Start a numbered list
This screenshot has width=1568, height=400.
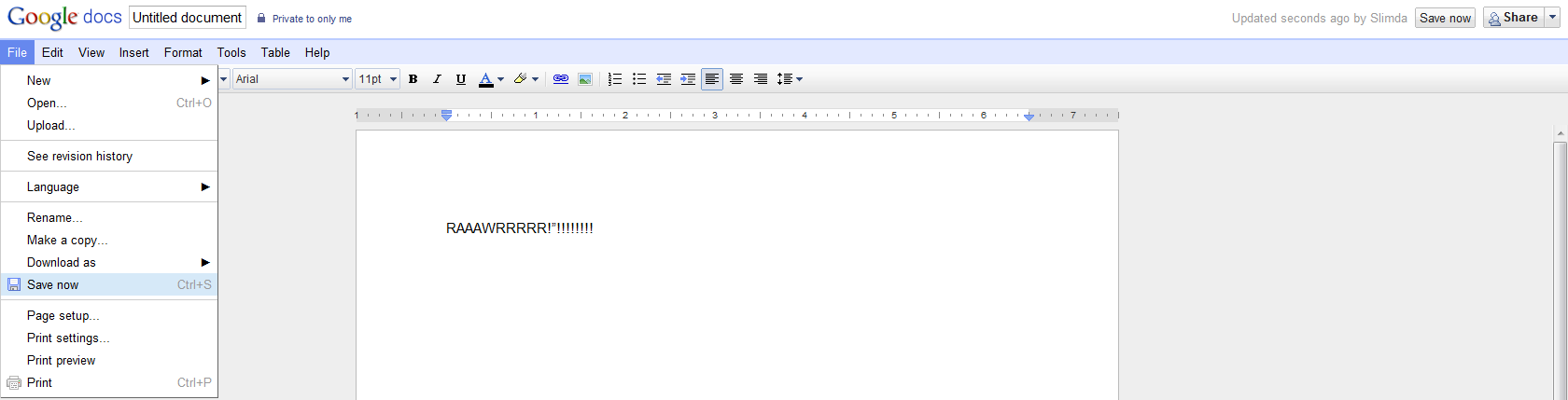[x=615, y=79]
